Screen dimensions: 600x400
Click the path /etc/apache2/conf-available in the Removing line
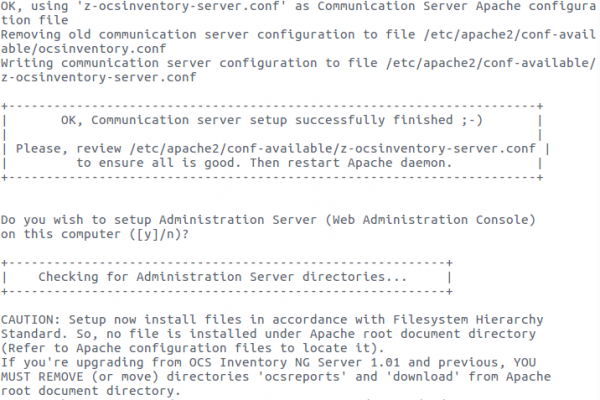click(x=510, y=35)
